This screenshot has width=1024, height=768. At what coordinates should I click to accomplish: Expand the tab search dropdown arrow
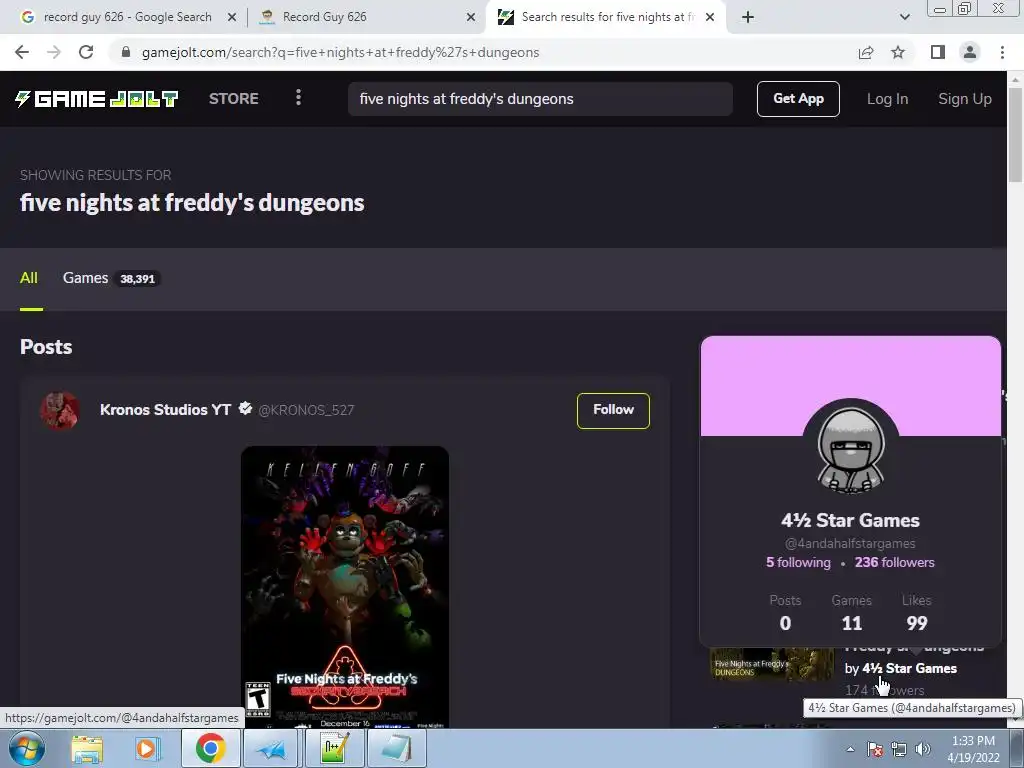904,18
